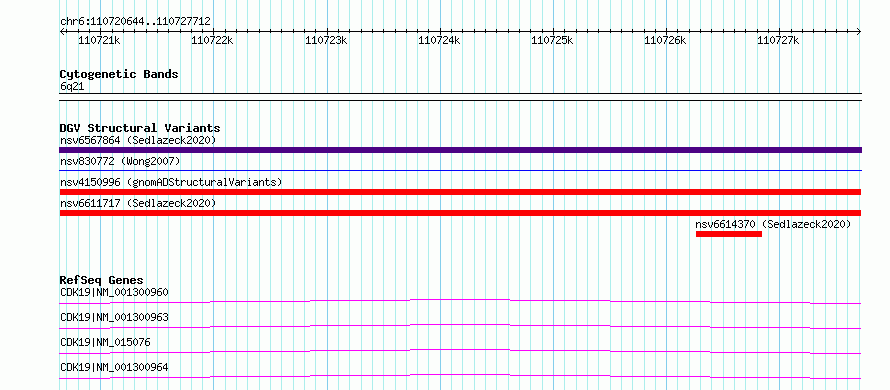This screenshot has height=390, width=890.
Task: Click the Cytogenetic Bands track heading
Action: click(x=119, y=74)
